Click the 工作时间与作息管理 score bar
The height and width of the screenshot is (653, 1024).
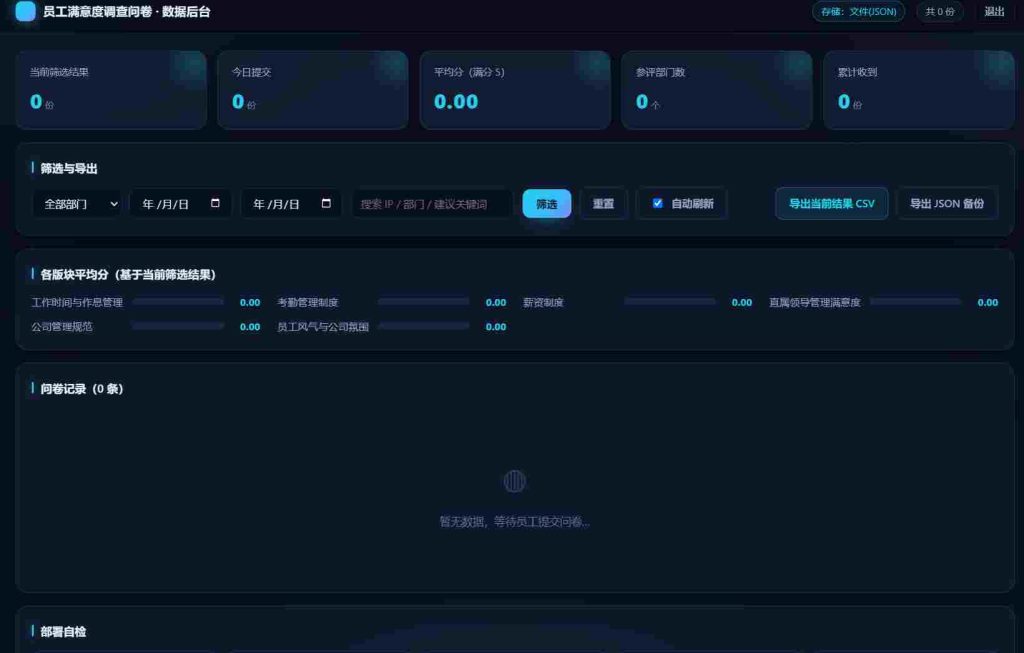178,302
